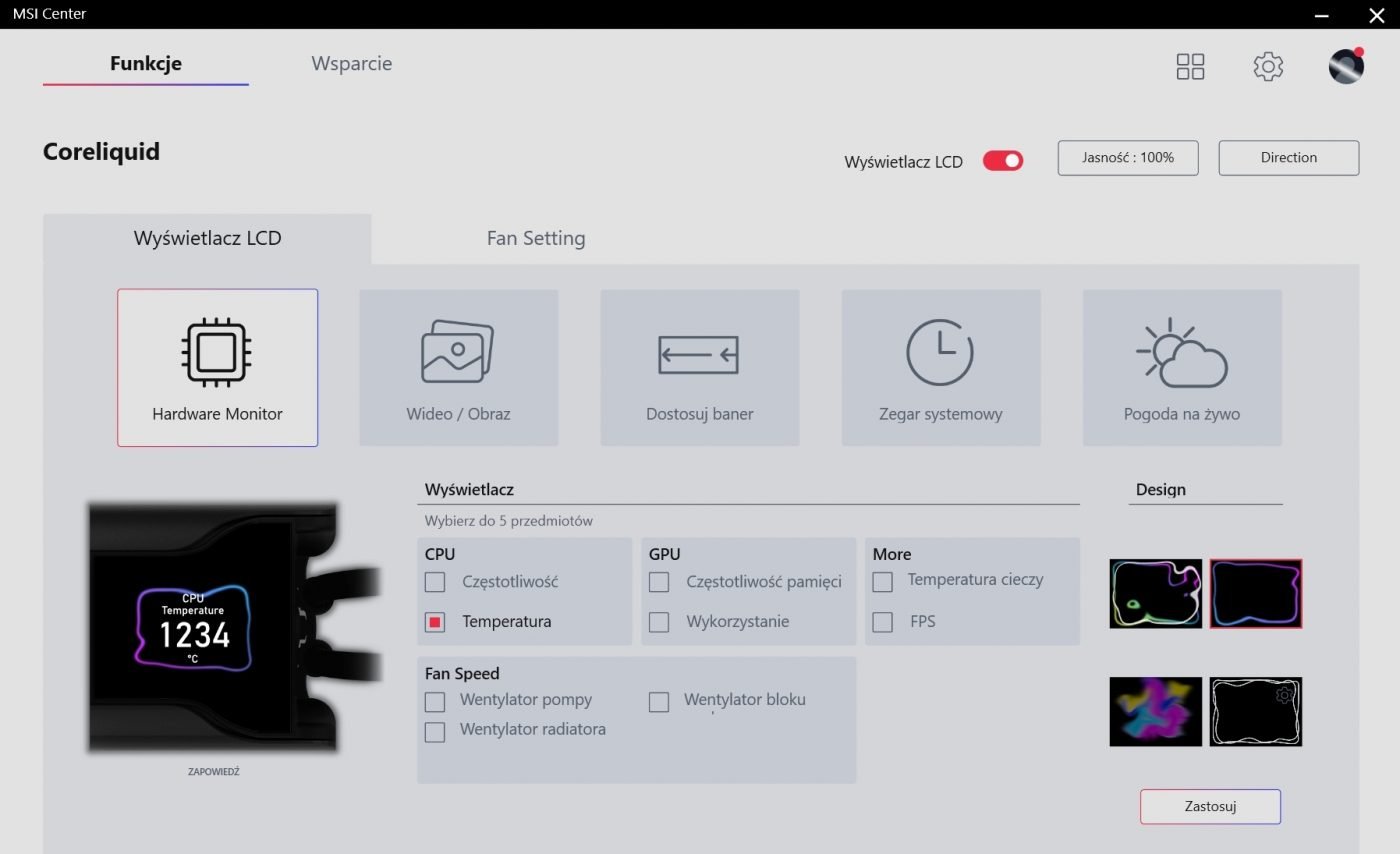Enable GPU Wykorzystanie checkbox
1400x854 pixels.
point(658,621)
